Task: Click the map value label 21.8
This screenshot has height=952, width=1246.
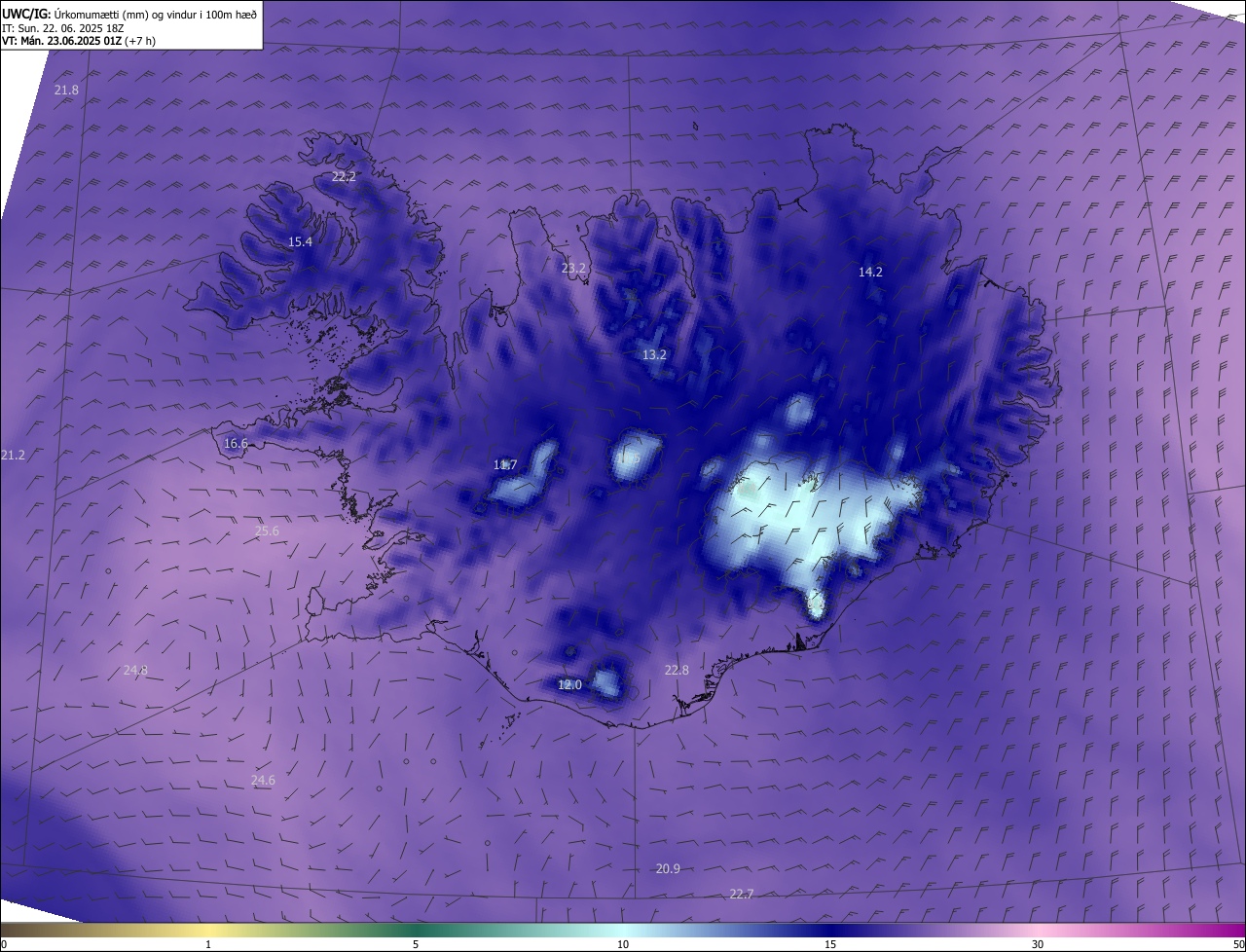Action: 66,90
